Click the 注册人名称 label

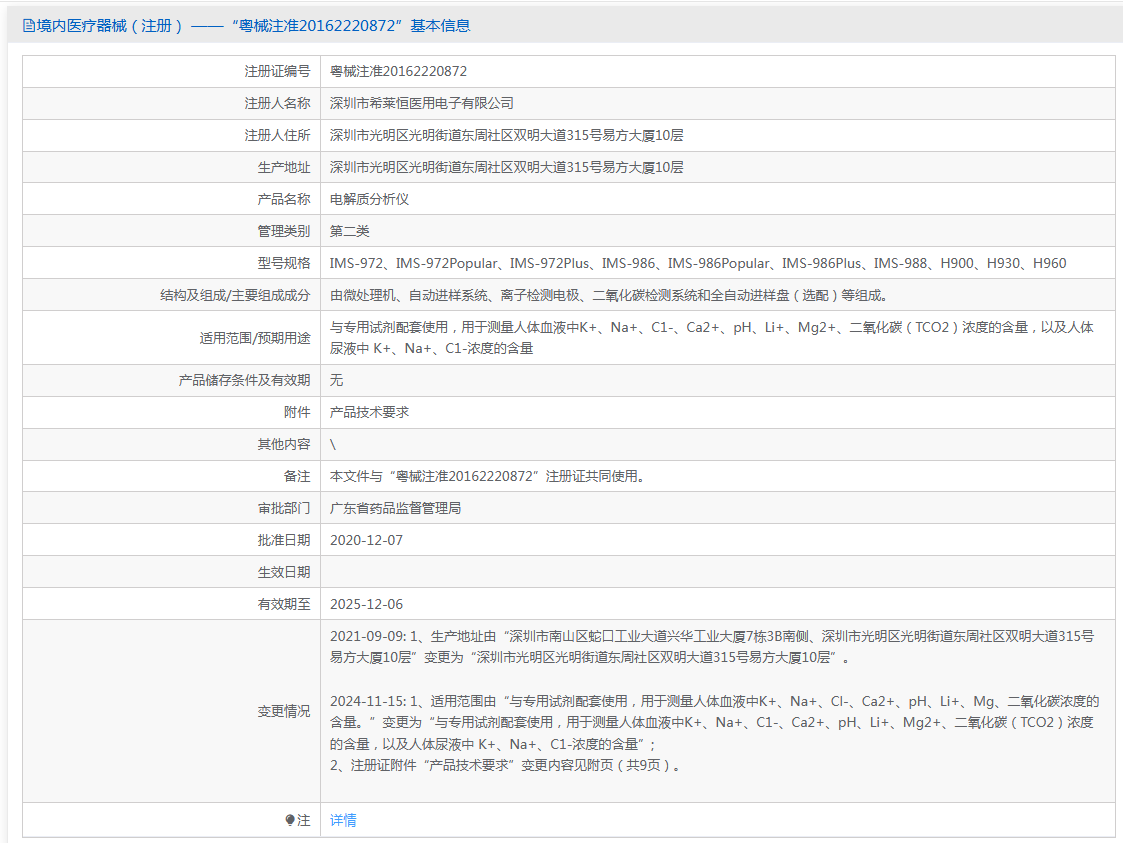[277, 103]
